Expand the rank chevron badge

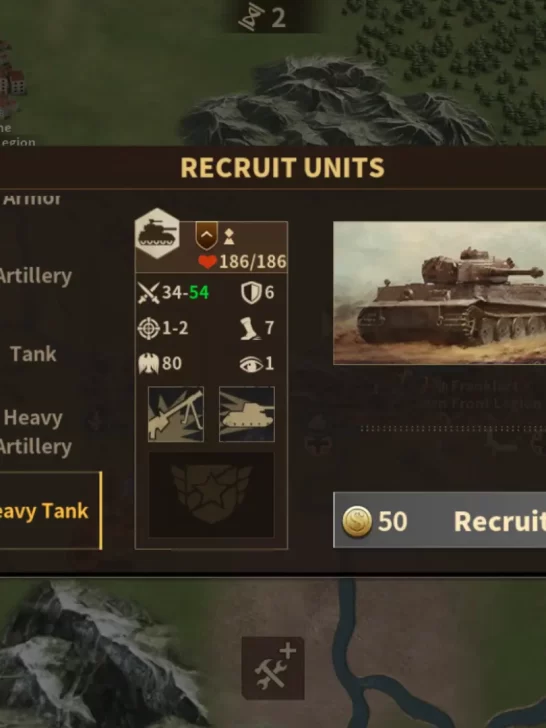point(207,235)
